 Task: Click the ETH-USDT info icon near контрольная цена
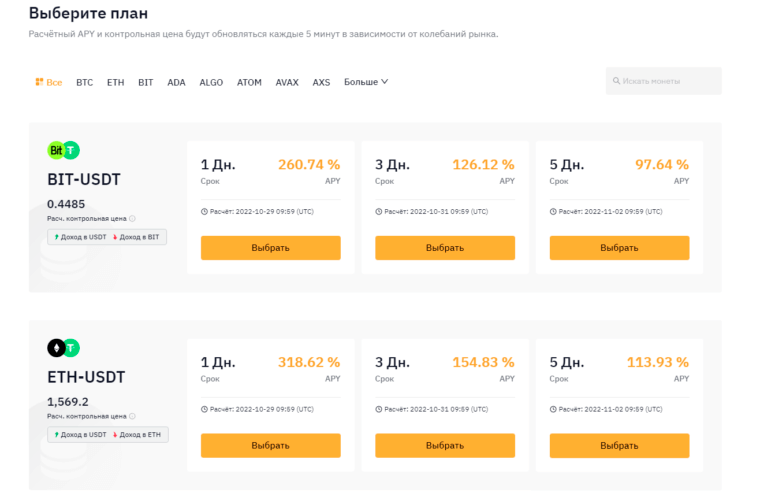(132, 415)
